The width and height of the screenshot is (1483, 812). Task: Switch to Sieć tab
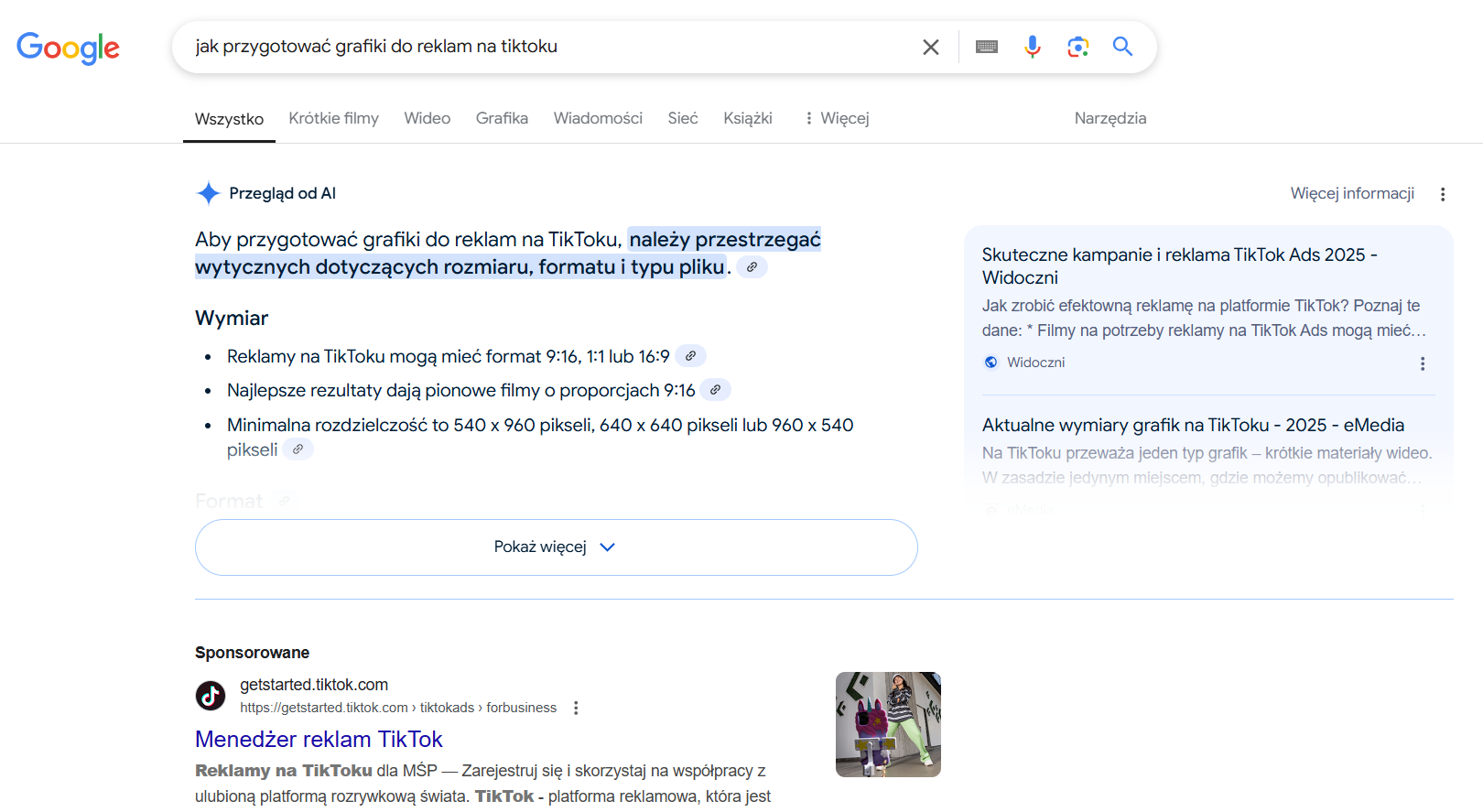coord(683,118)
